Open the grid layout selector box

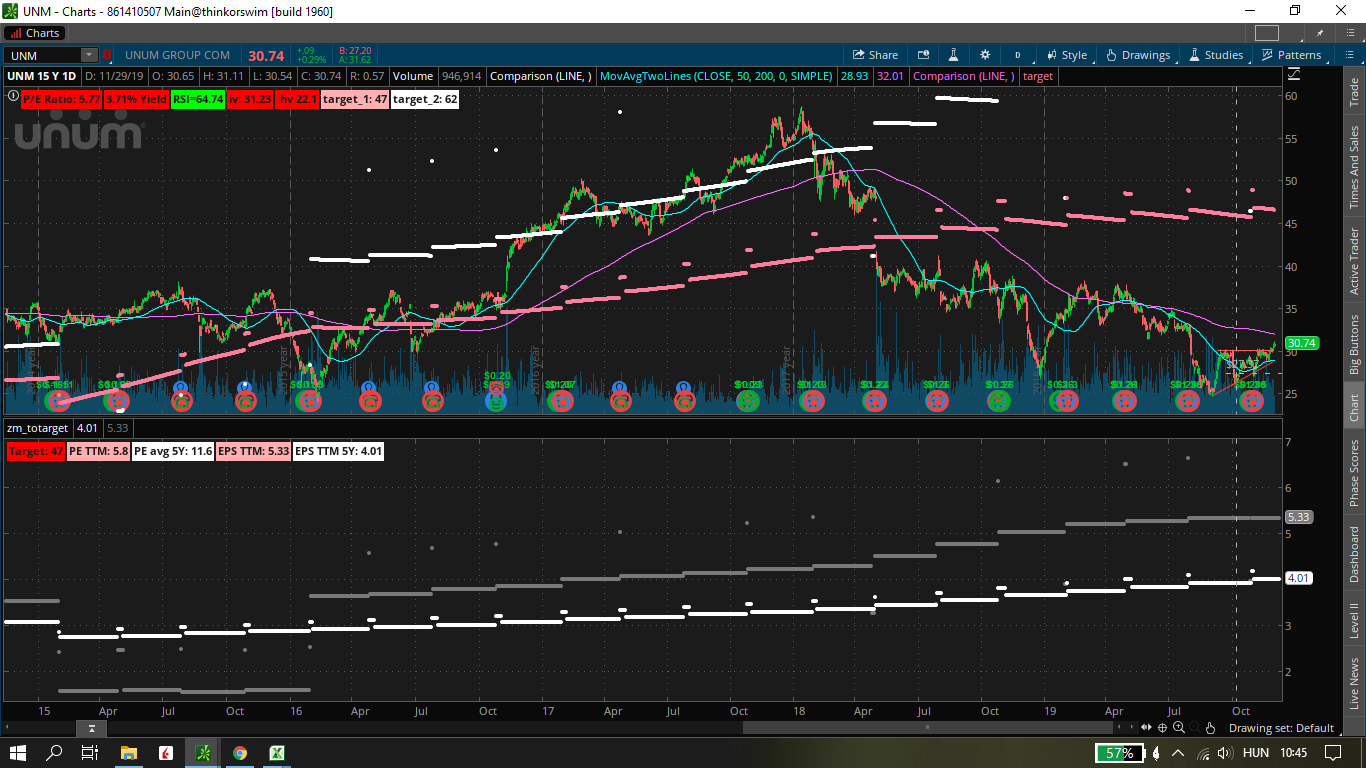point(1266,33)
